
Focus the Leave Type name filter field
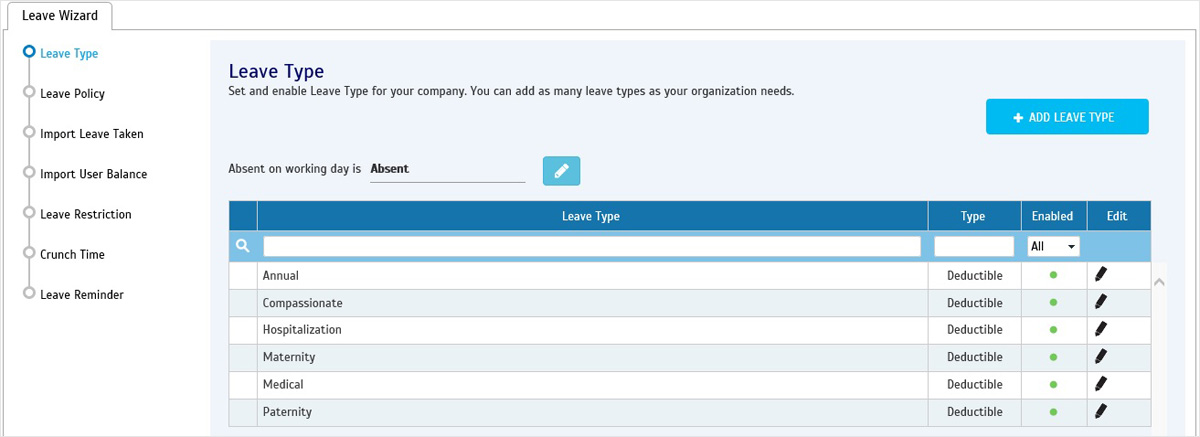click(592, 246)
